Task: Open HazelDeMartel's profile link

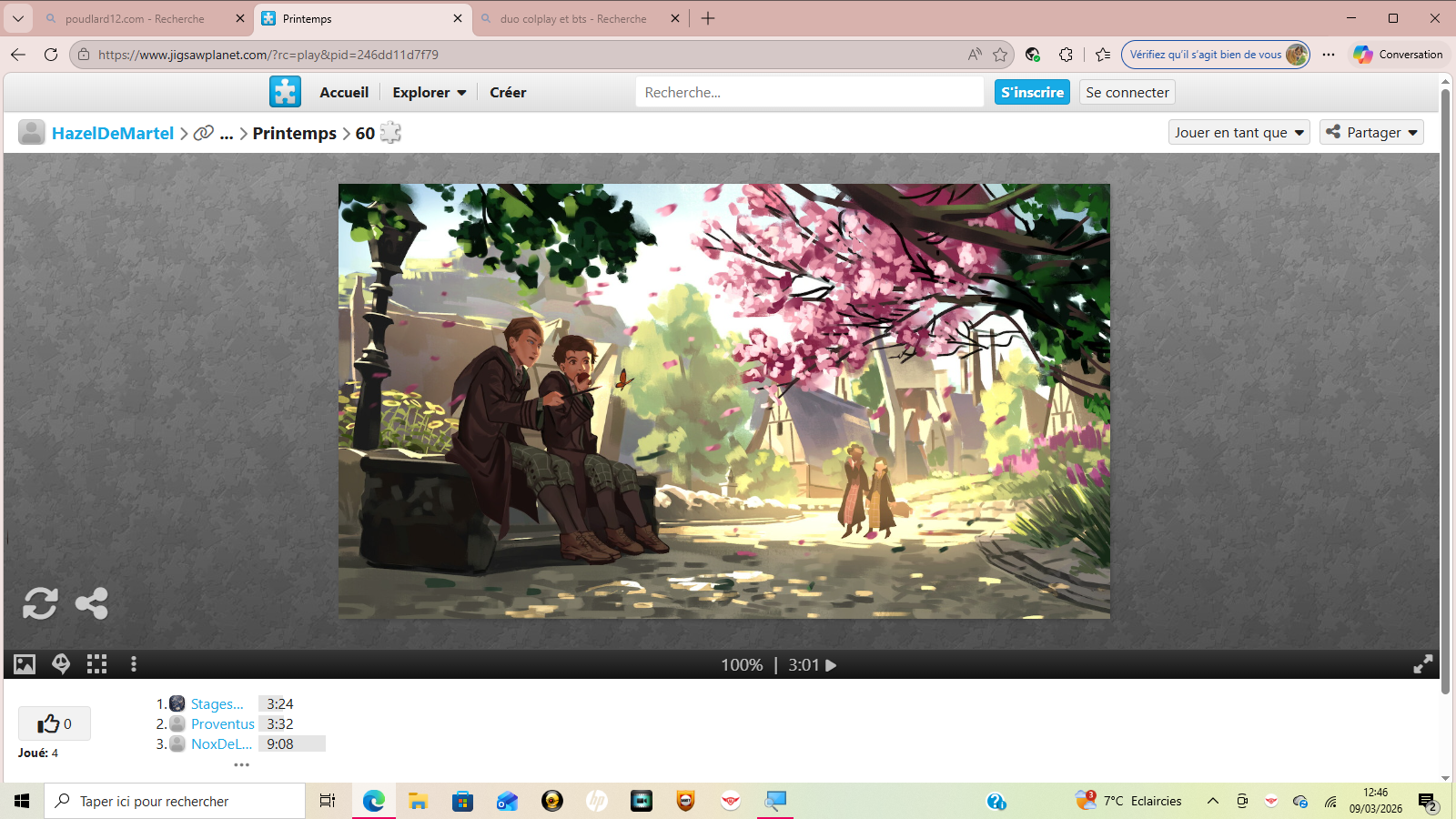Action: tap(113, 133)
